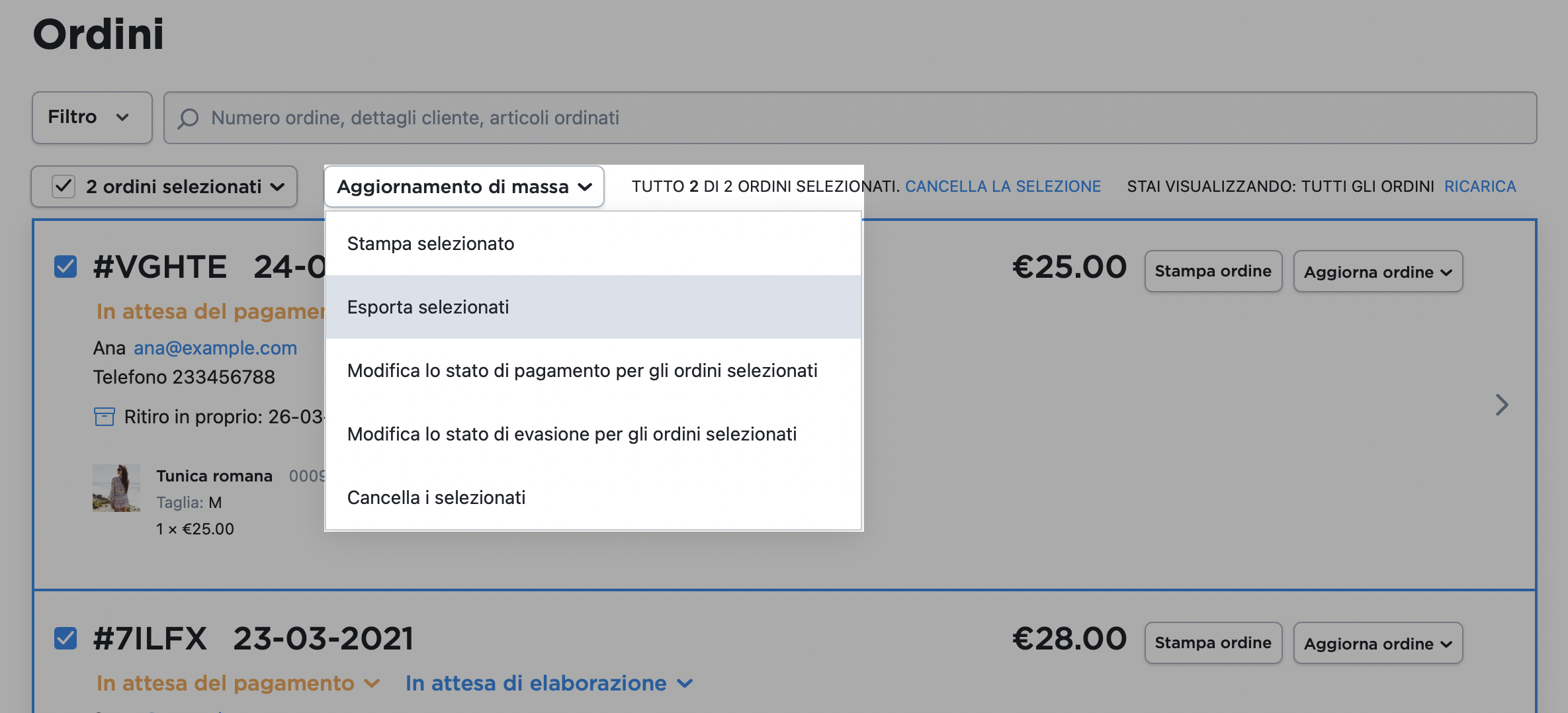This screenshot has height=713, width=1568.
Task: Click the search magnifier icon
Action: tap(189, 118)
